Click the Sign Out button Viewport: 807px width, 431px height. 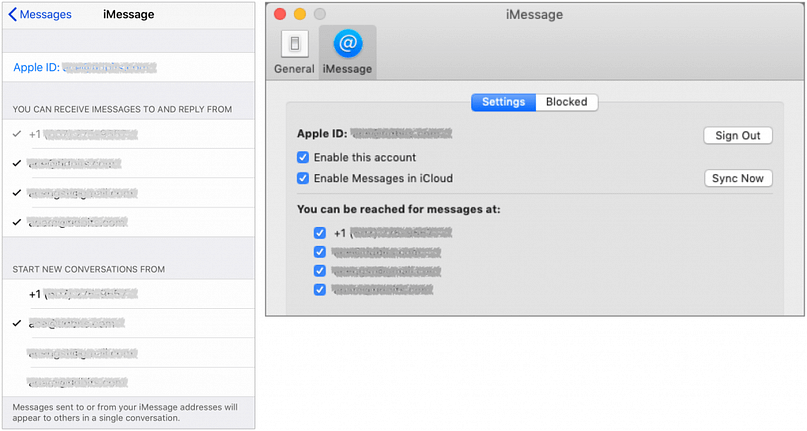point(738,135)
